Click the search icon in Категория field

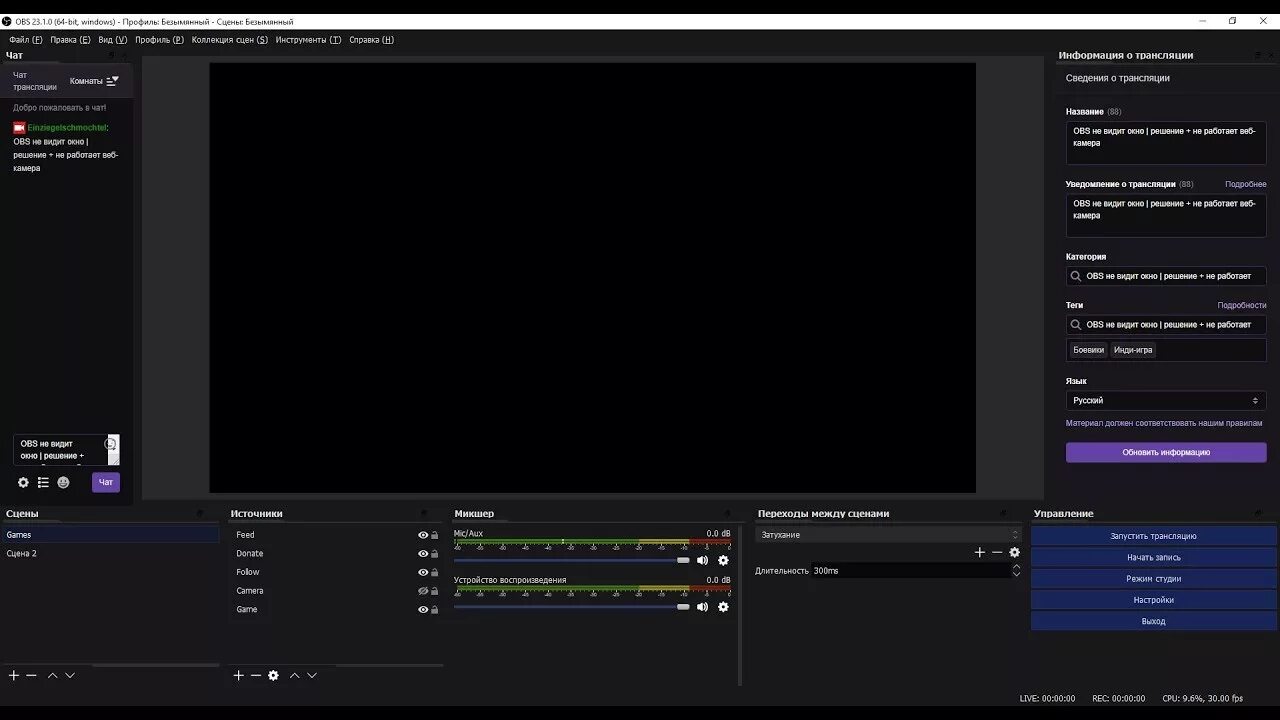pyautogui.click(x=1076, y=276)
